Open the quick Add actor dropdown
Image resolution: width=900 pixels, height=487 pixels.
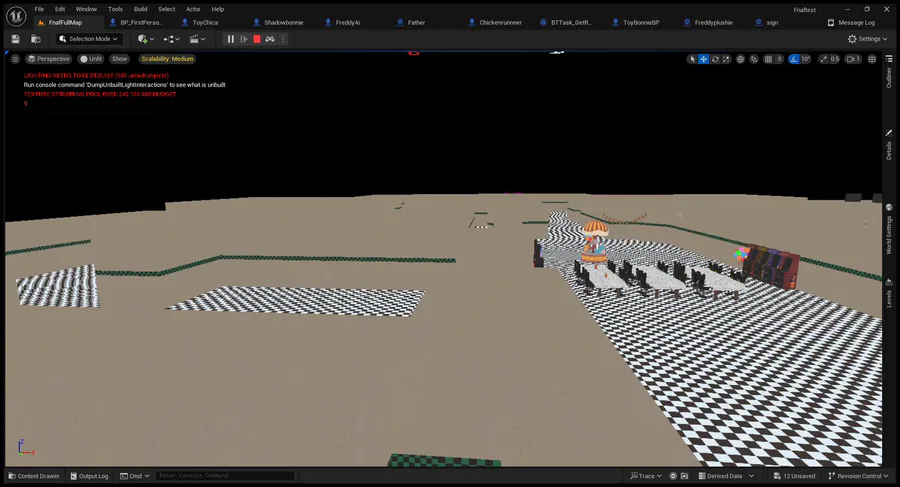146,39
